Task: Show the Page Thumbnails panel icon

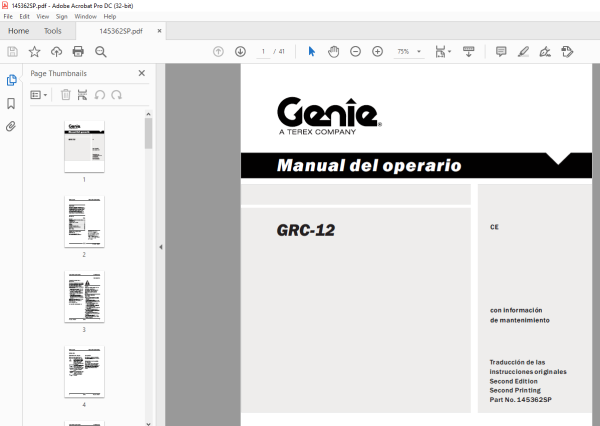Action: click(x=11, y=80)
